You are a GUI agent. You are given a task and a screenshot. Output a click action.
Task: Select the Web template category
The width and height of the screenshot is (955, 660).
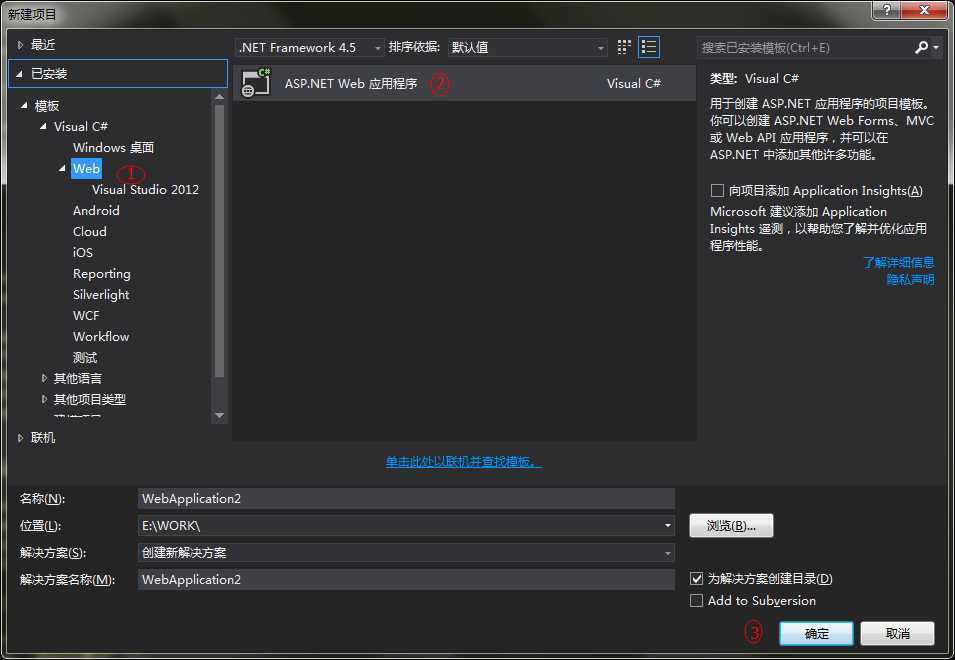[86, 169]
